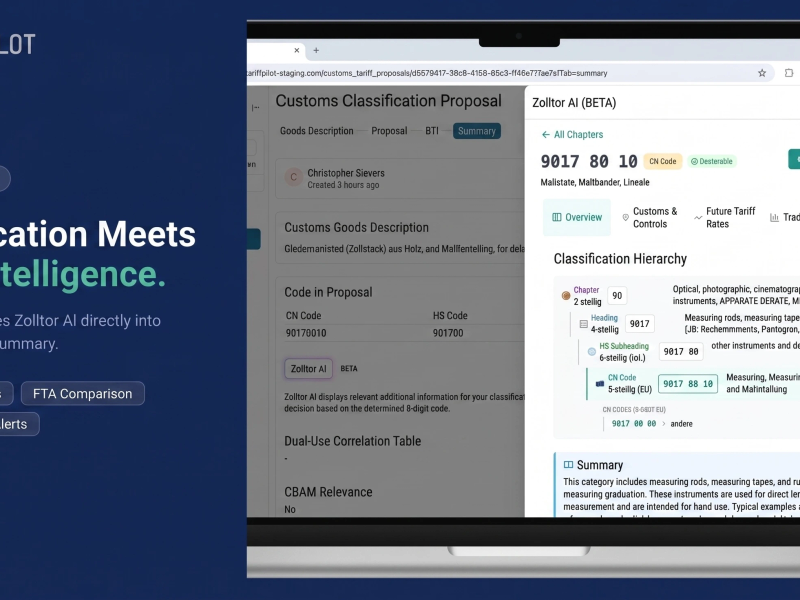Click the Overview tab icon
The width and height of the screenshot is (800, 600).
click(x=557, y=217)
